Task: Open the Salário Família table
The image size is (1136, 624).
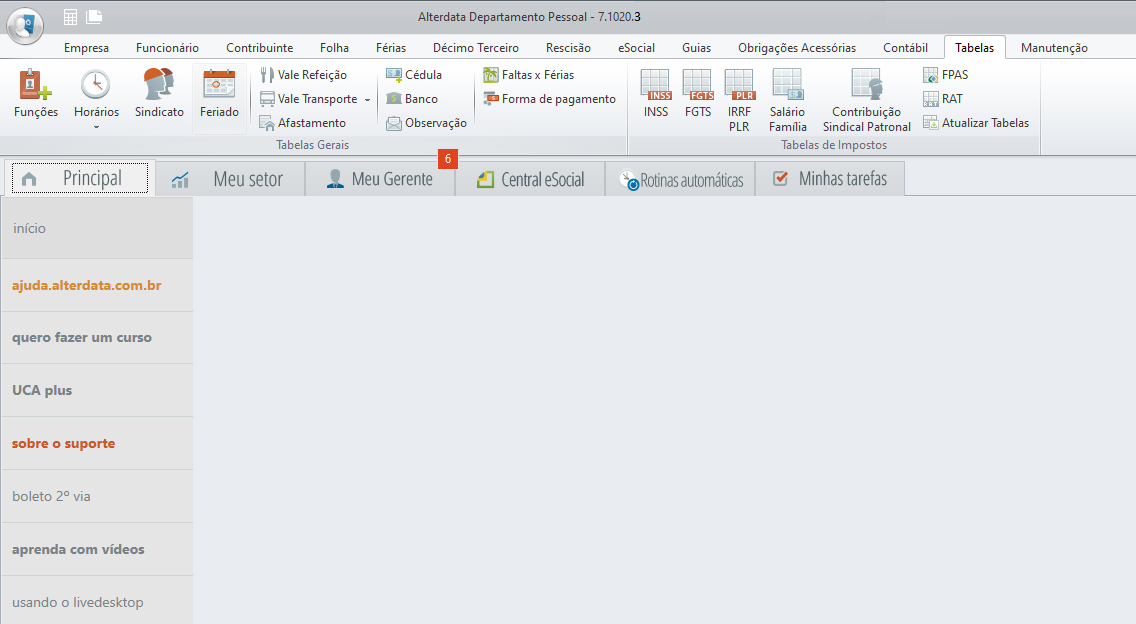Action: click(x=788, y=100)
